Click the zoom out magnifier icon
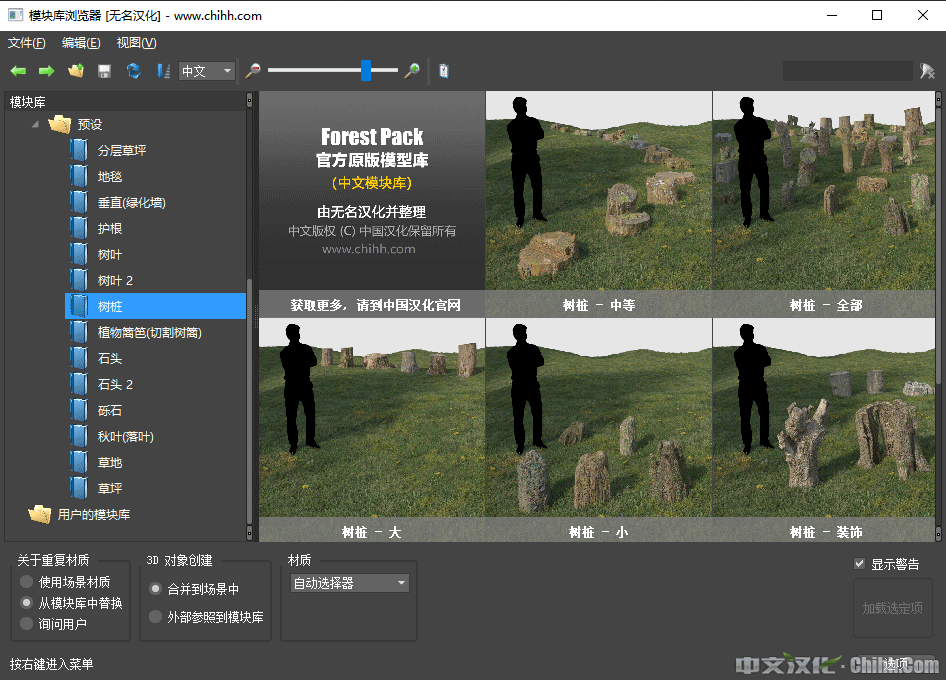946x680 pixels. pos(253,71)
